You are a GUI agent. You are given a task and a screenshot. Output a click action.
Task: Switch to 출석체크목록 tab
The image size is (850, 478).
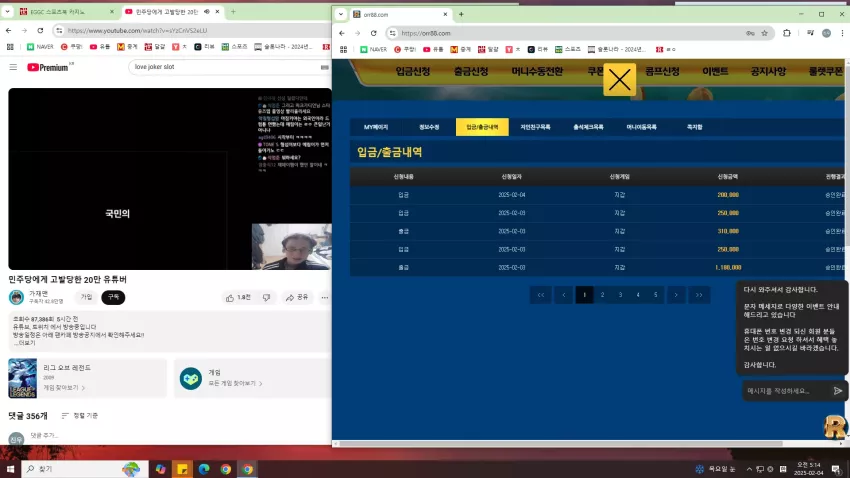588,127
